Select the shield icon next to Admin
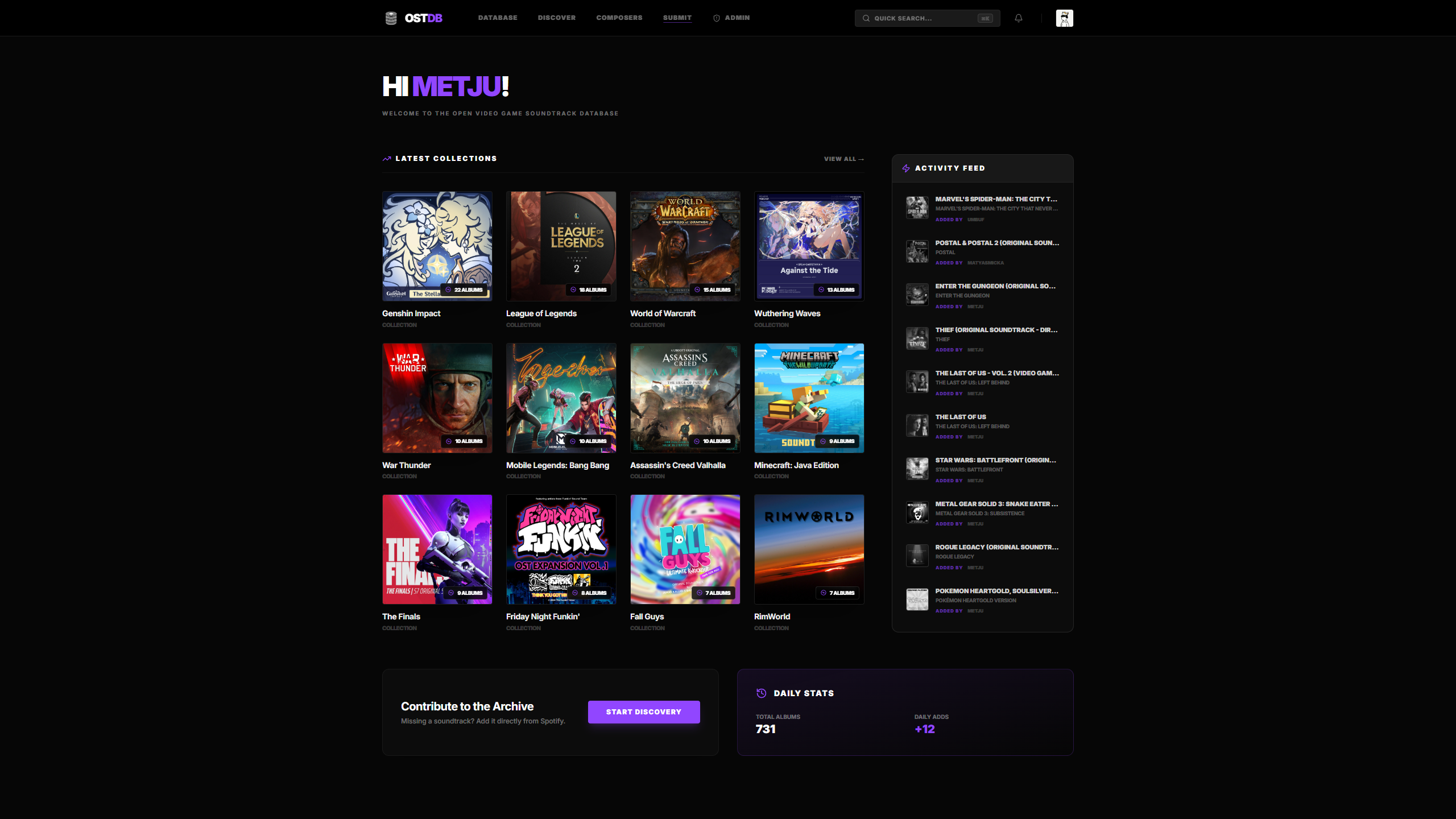Image resolution: width=1456 pixels, height=819 pixels. click(716, 18)
